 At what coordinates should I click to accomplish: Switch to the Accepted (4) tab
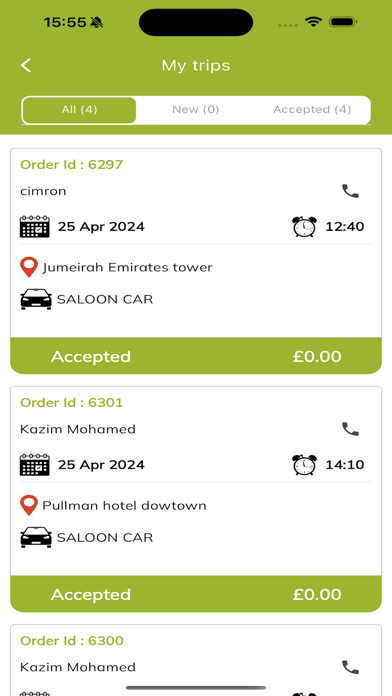pyautogui.click(x=312, y=110)
